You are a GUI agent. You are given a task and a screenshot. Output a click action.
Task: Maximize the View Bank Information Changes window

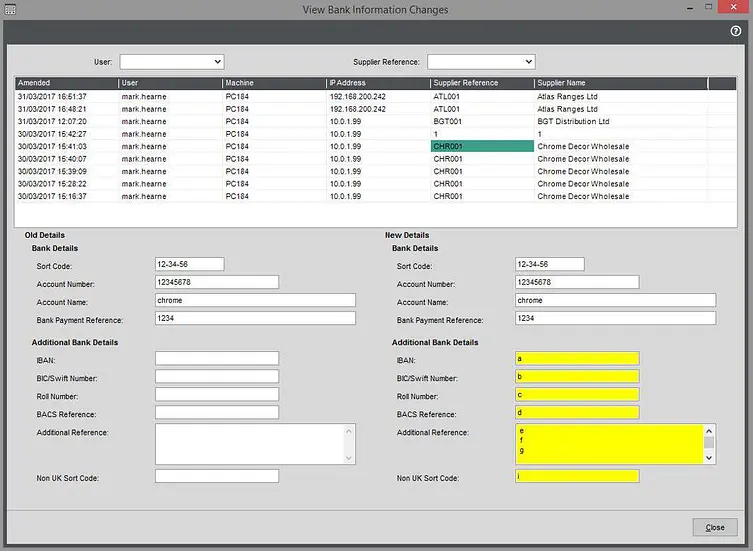point(708,7)
